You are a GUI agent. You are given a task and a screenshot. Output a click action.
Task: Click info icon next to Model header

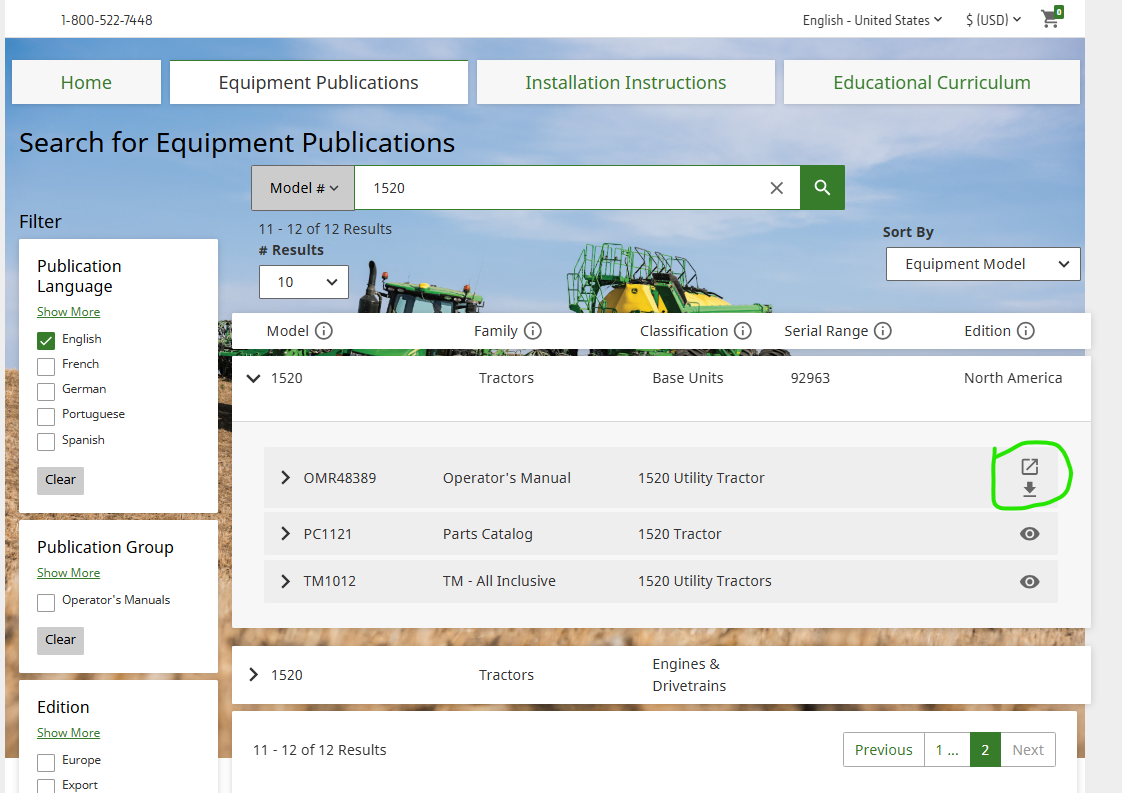pos(324,331)
